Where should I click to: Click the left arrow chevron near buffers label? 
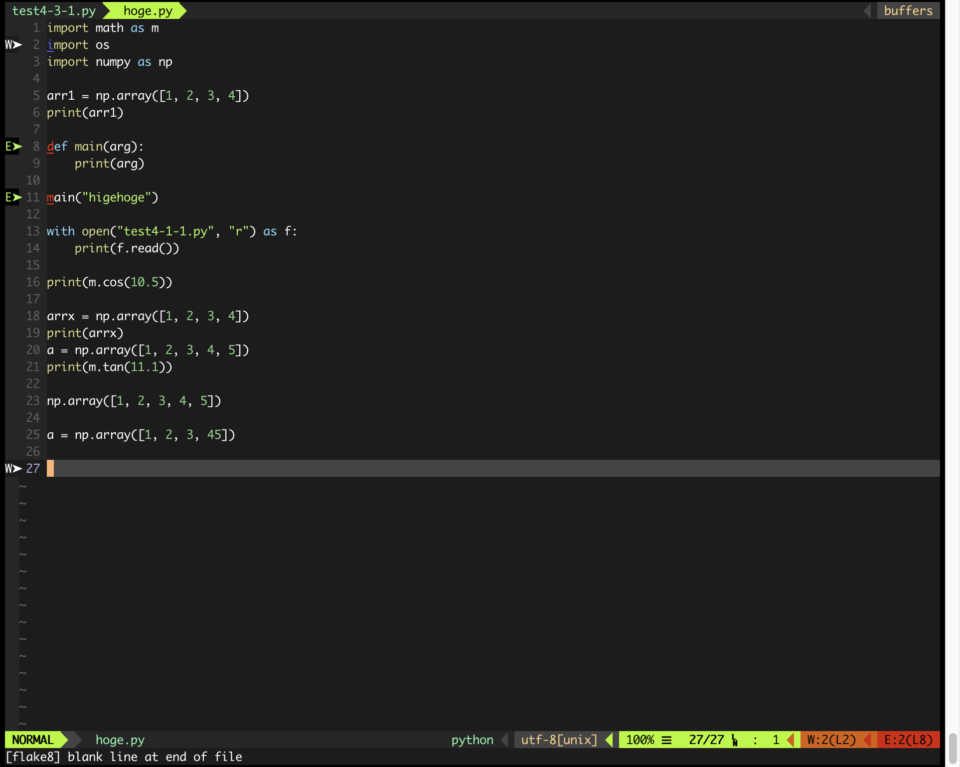tap(866, 11)
